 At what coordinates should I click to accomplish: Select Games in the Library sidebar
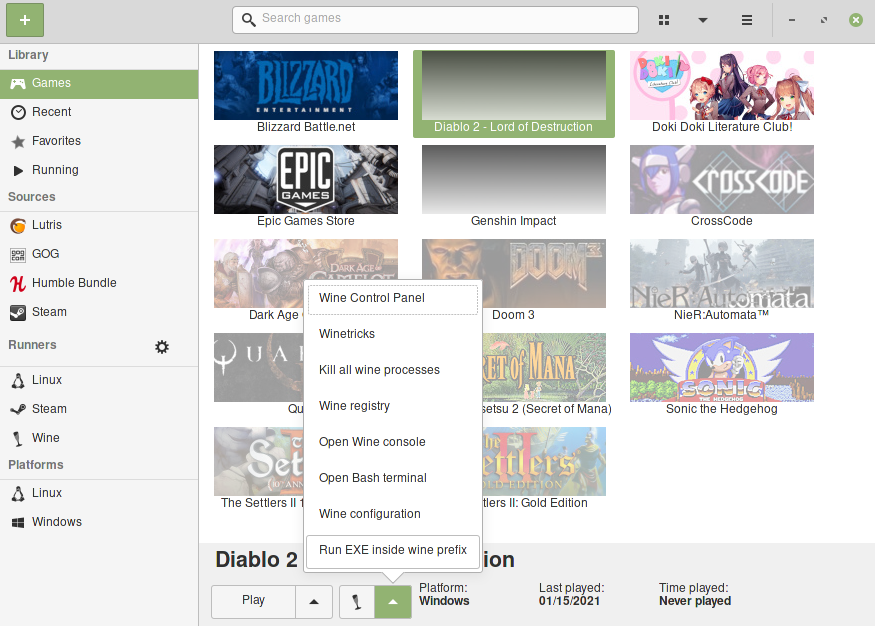[99, 83]
